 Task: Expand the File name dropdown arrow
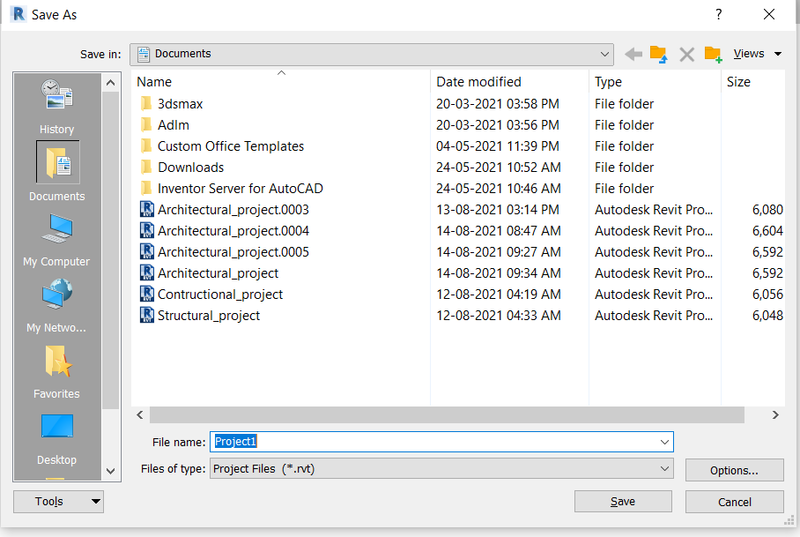(664, 442)
